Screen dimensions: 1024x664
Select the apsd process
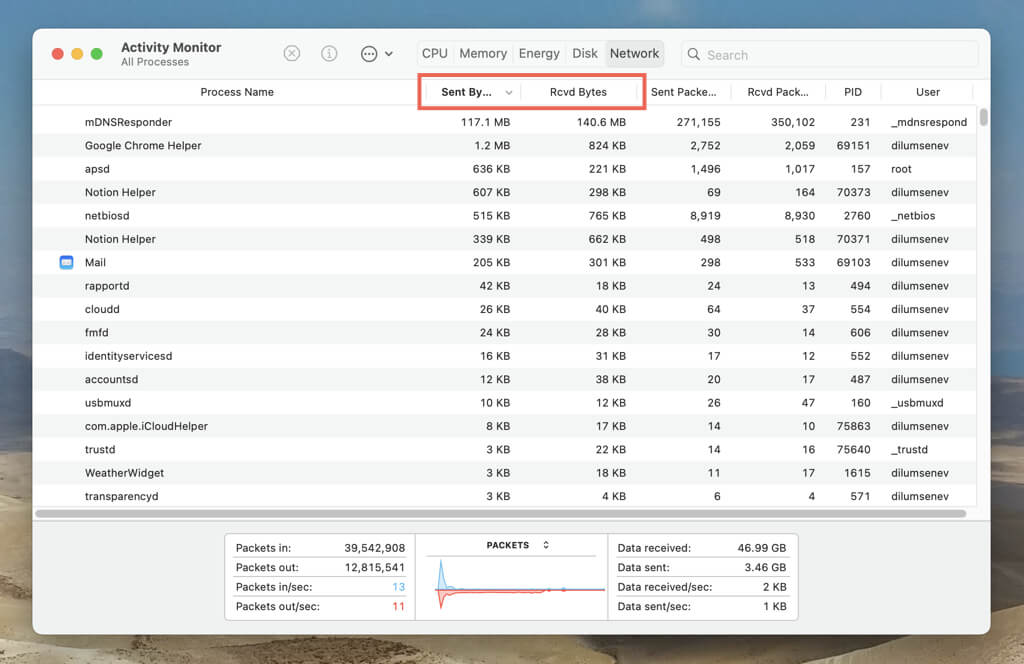click(x=505, y=169)
